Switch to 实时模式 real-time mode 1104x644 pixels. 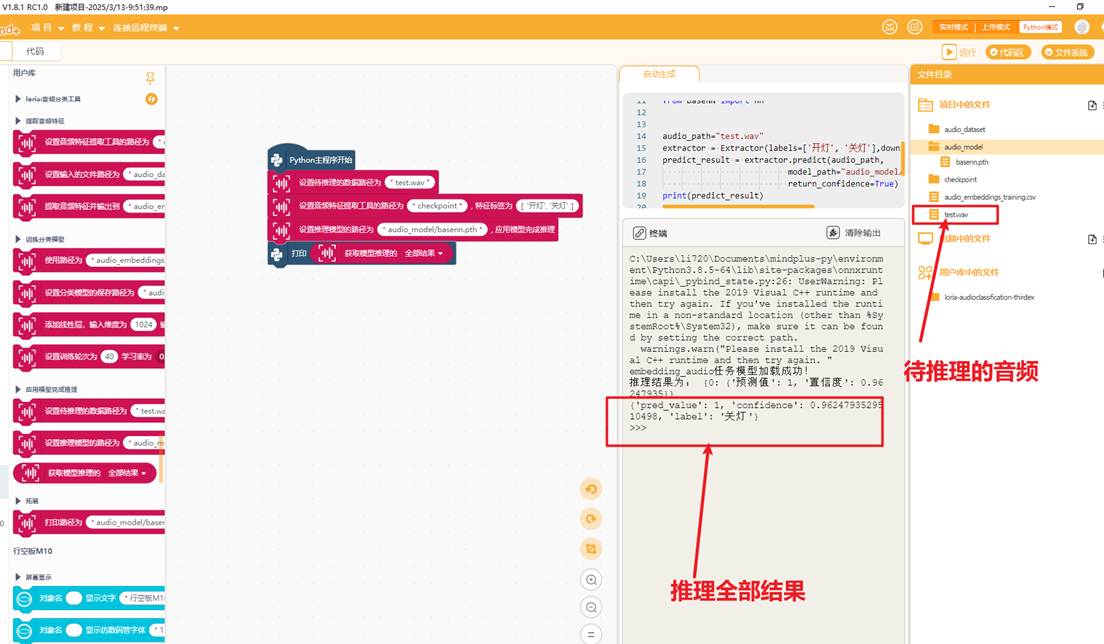tap(953, 27)
